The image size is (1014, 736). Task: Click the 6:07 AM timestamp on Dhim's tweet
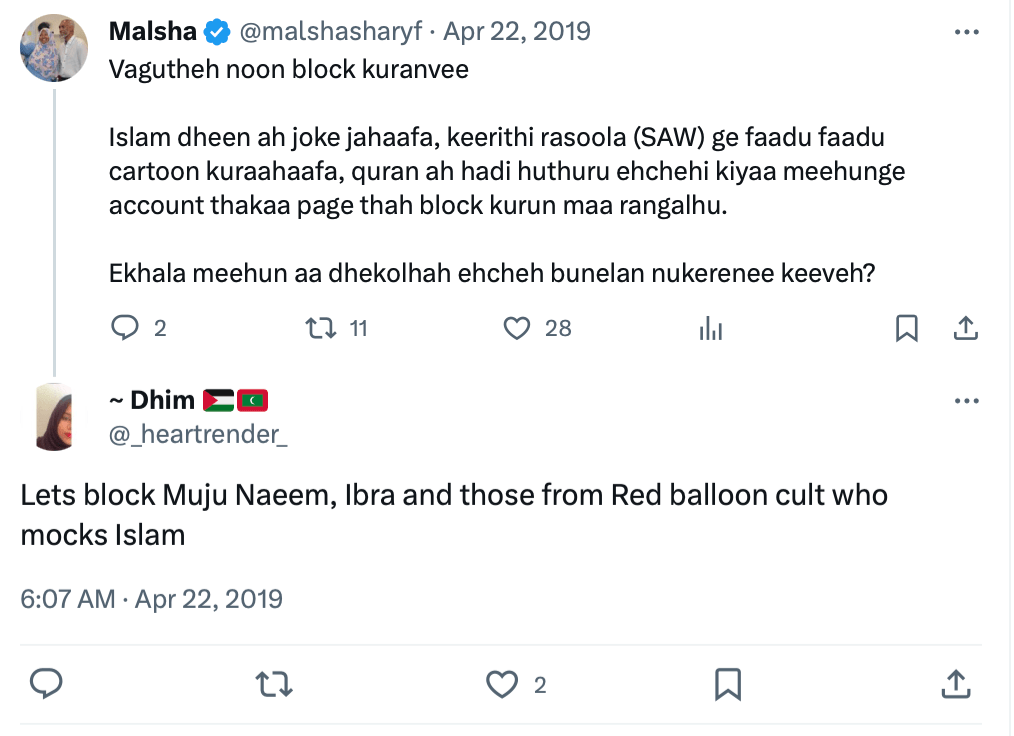coord(68,599)
